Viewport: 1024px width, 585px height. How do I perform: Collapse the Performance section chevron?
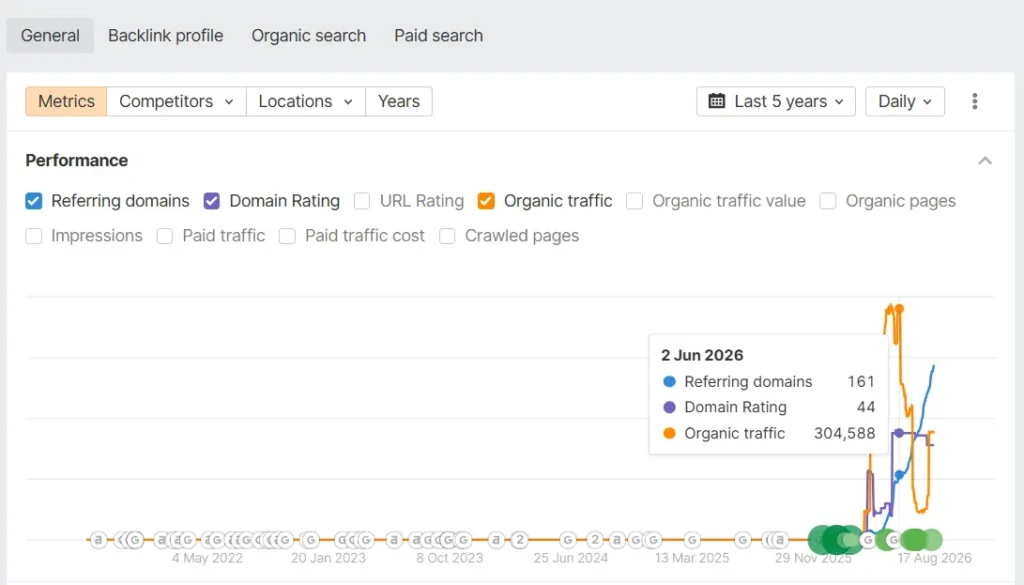985,161
